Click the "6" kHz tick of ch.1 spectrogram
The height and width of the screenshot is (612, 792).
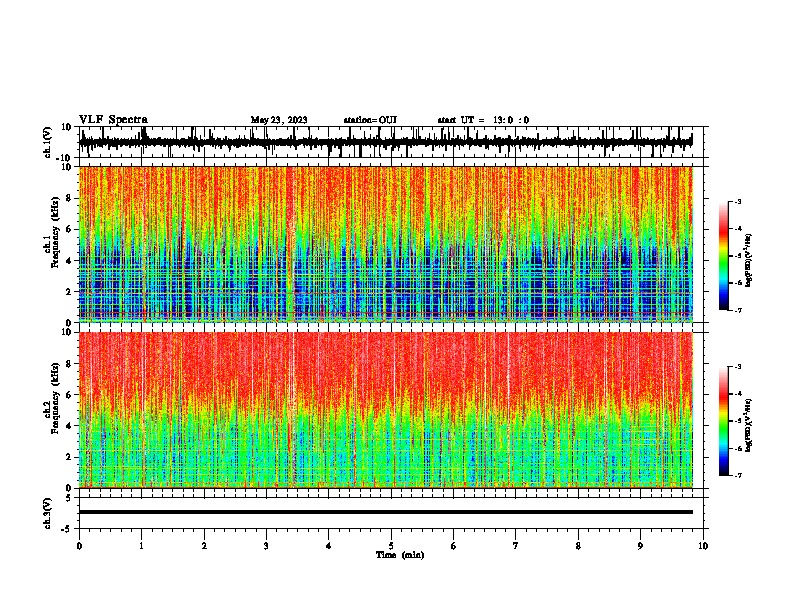click(x=69, y=229)
